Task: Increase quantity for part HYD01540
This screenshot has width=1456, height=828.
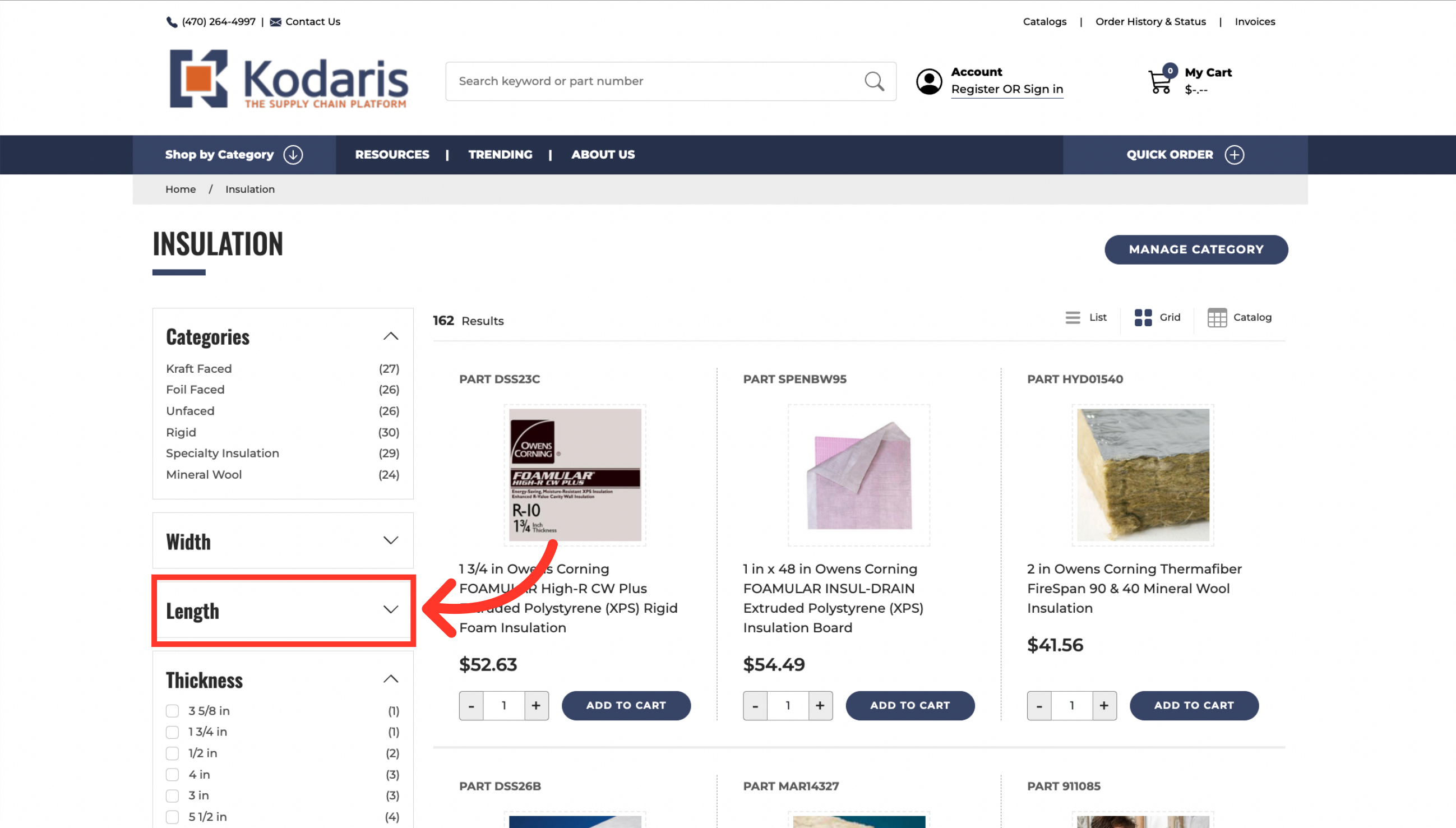Action: coord(1104,705)
